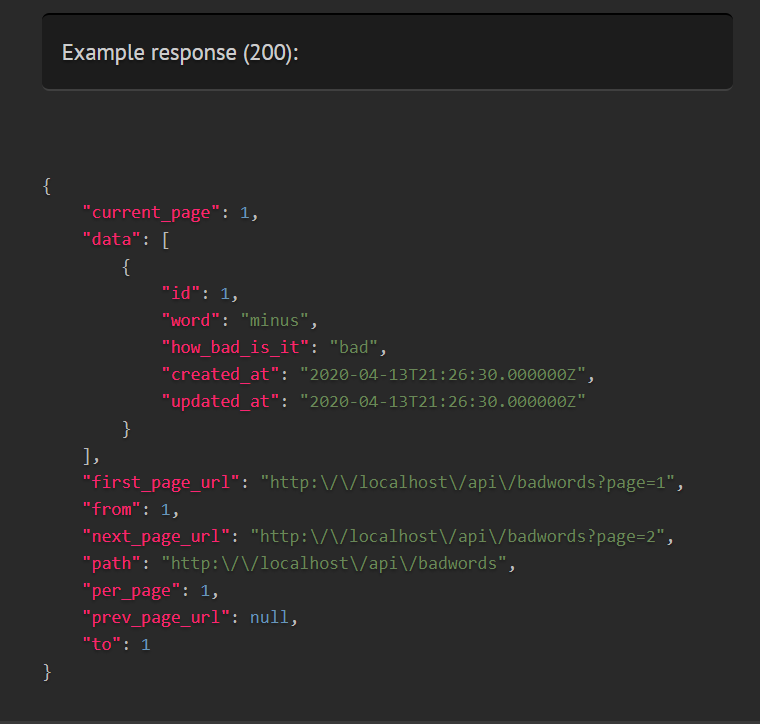Click the value 1 after "current_page"
760x724 pixels.
click(245, 213)
